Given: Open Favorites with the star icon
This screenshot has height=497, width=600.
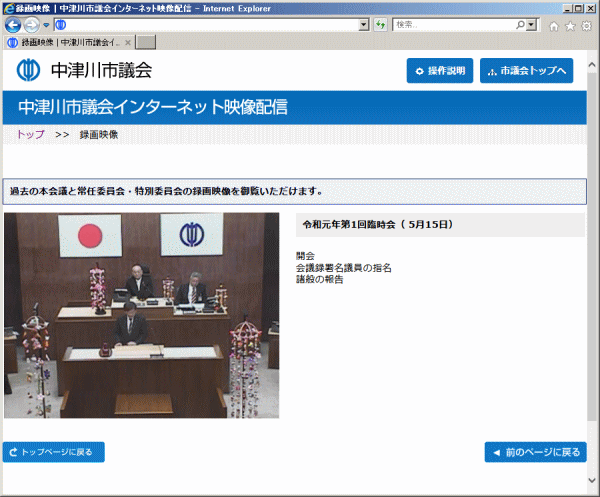Looking at the screenshot, I should (x=570, y=26).
